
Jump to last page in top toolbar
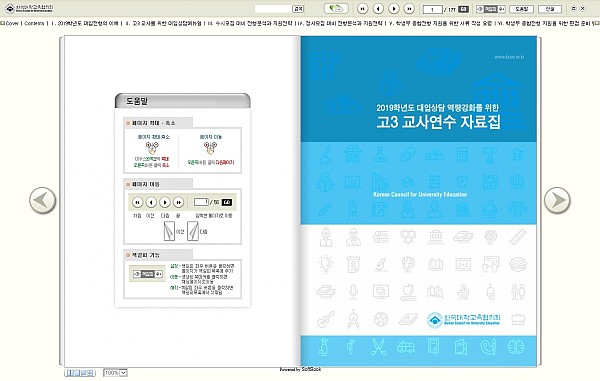click(x=409, y=8)
